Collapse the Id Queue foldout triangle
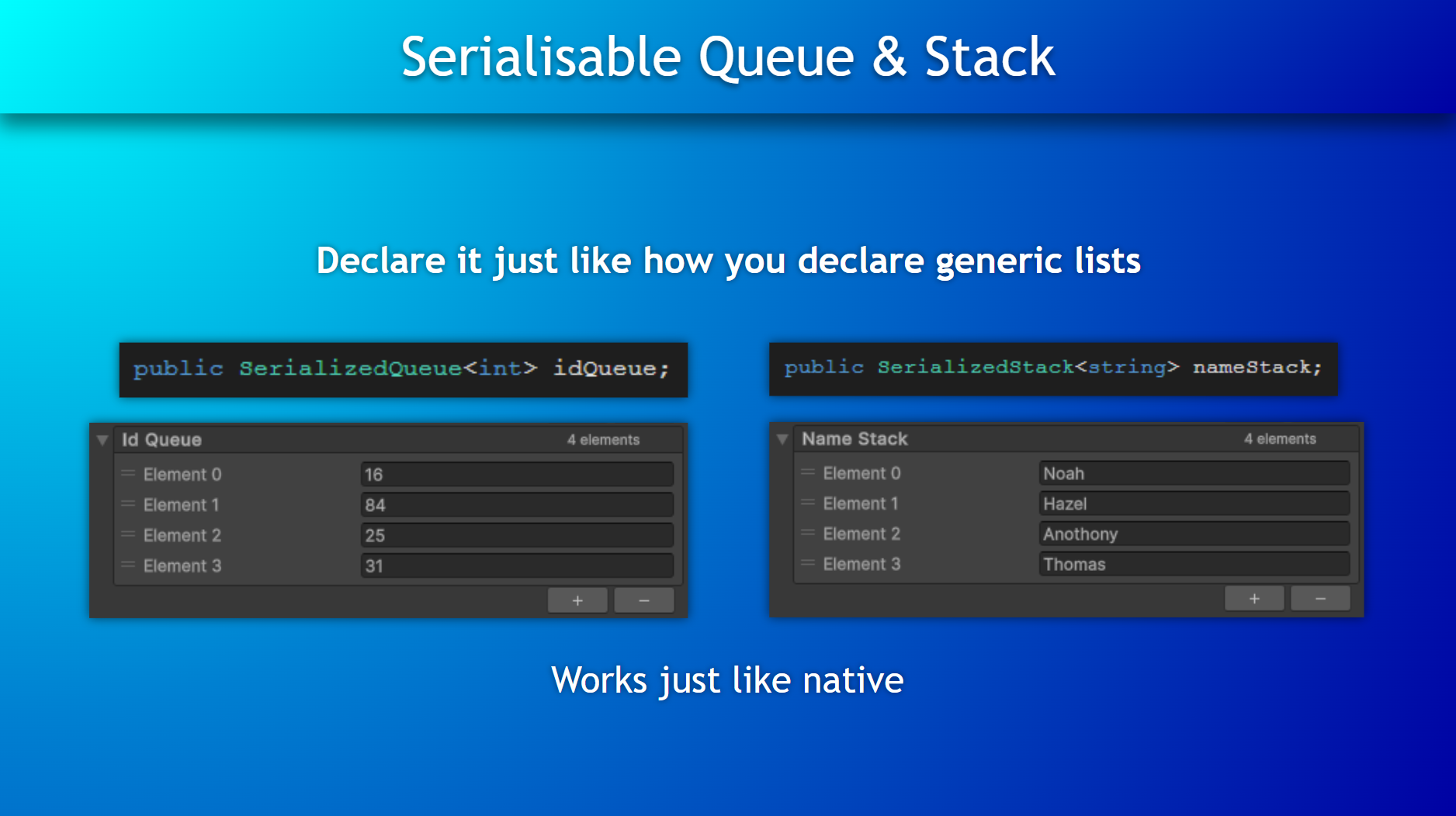 click(x=102, y=440)
